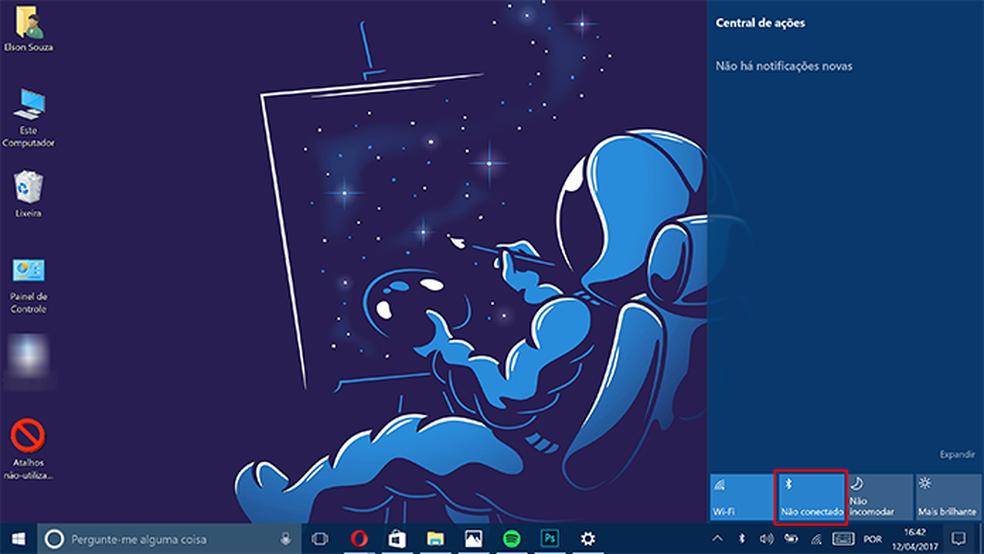Open File Explorer from the taskbar

(436, 539)
